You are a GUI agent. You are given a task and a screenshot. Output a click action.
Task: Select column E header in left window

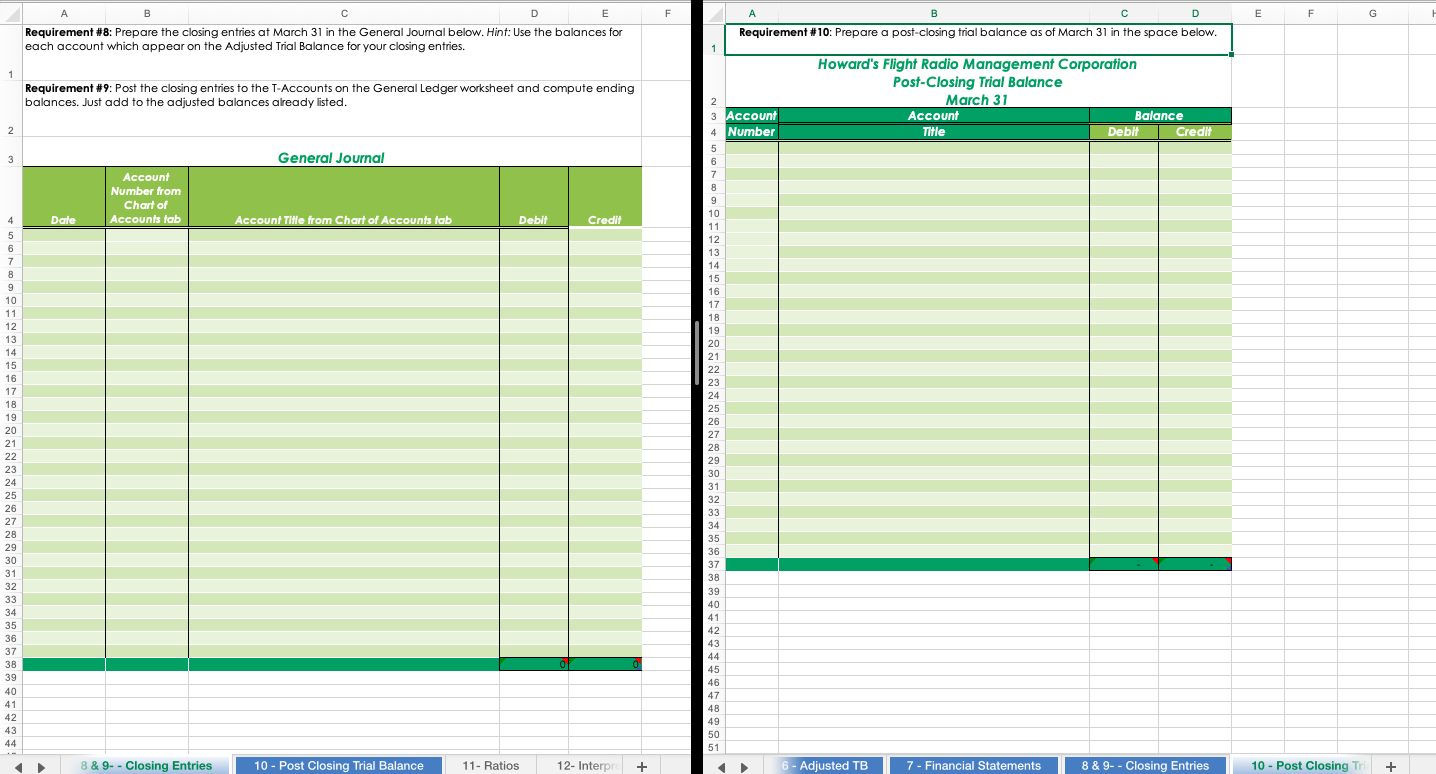click(605, 13)
